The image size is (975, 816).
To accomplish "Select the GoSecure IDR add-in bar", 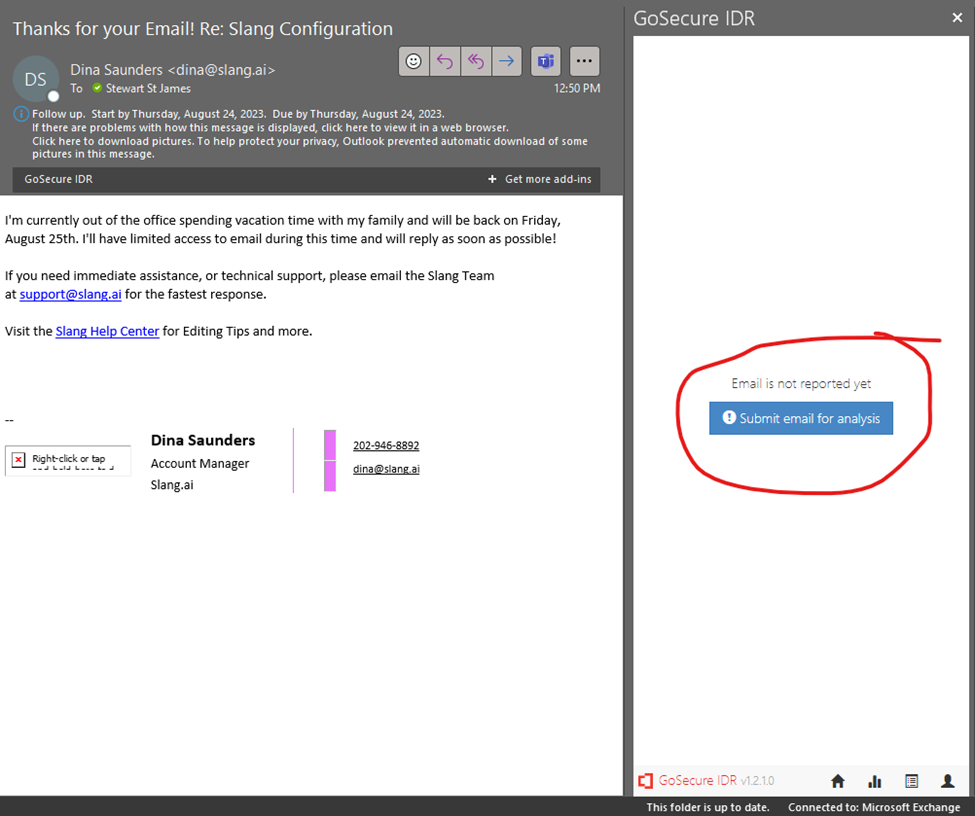I will 58,179.
